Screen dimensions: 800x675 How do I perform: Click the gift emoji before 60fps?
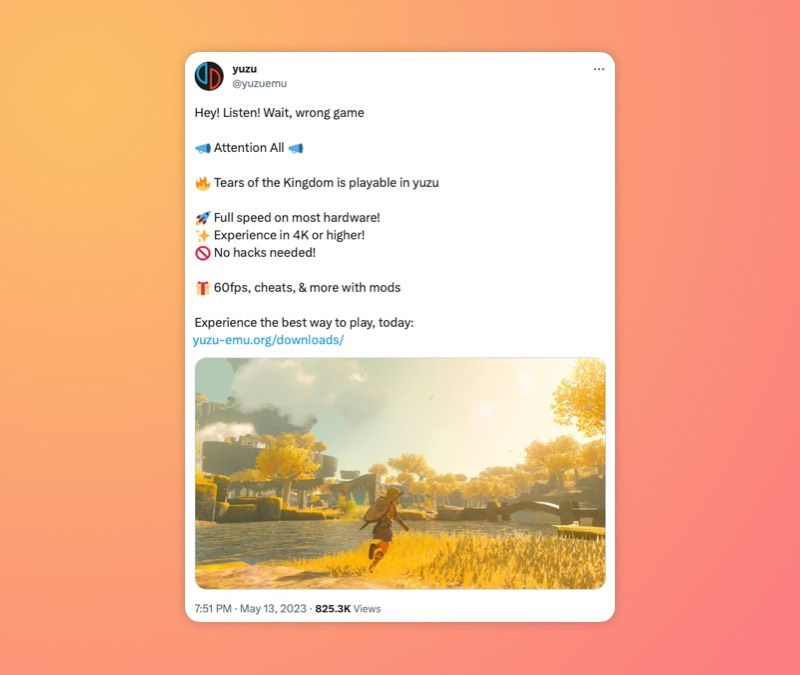[203, 288]
